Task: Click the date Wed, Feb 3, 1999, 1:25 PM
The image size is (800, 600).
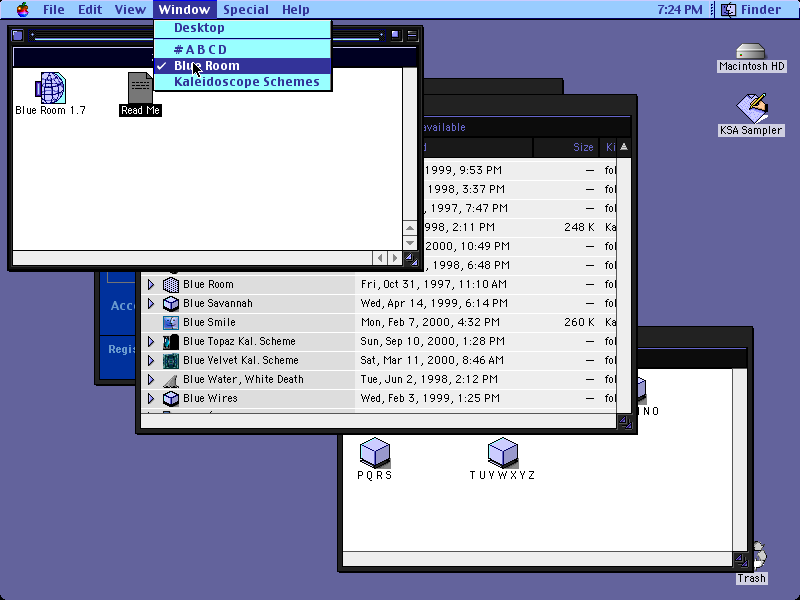Action: 430,398
